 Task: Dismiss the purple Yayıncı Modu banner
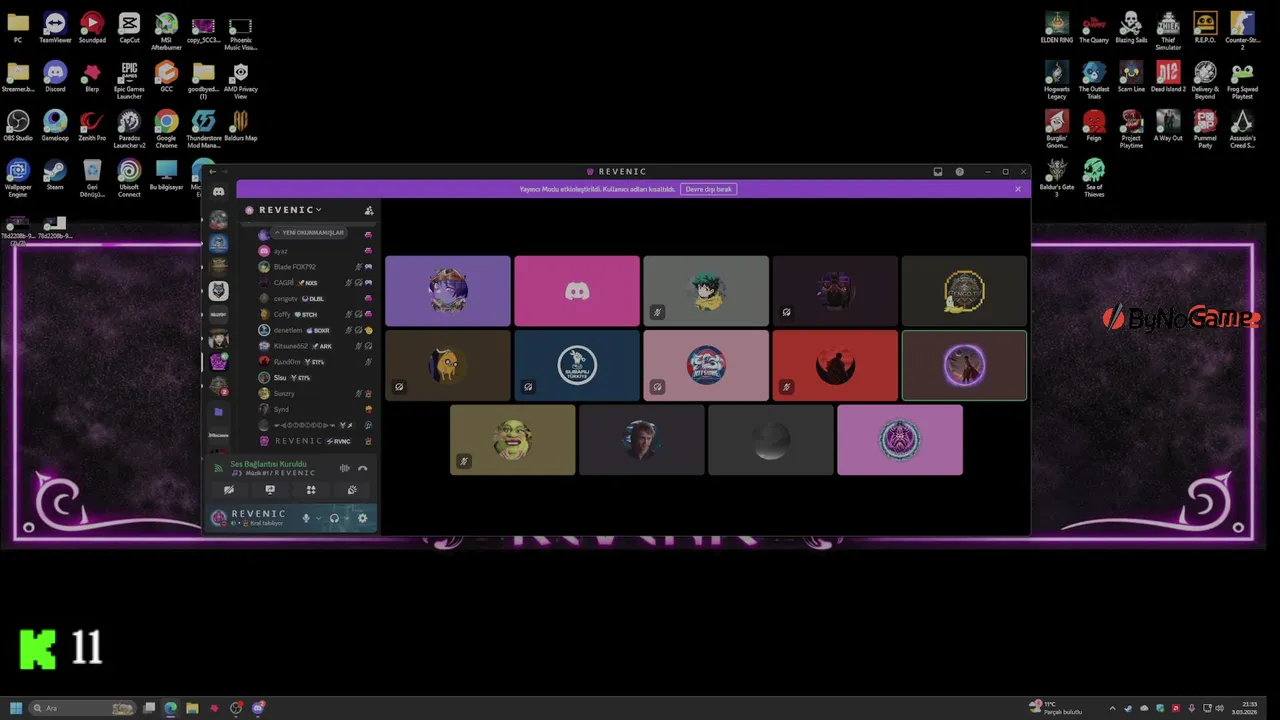coord(1018,189)
